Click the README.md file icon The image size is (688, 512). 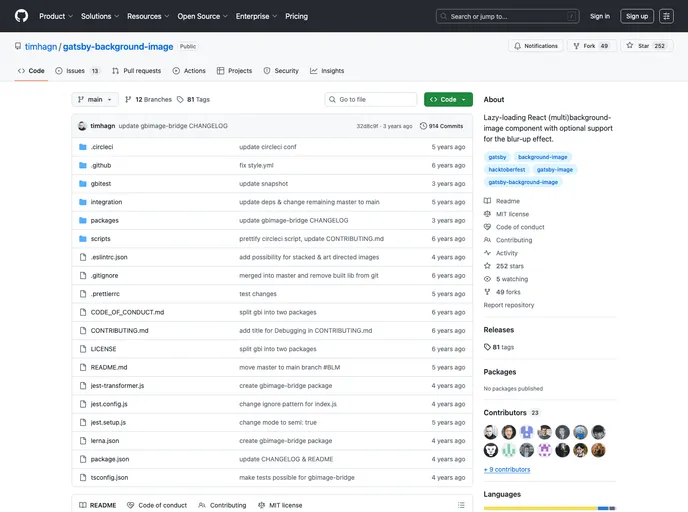[82, 367]
